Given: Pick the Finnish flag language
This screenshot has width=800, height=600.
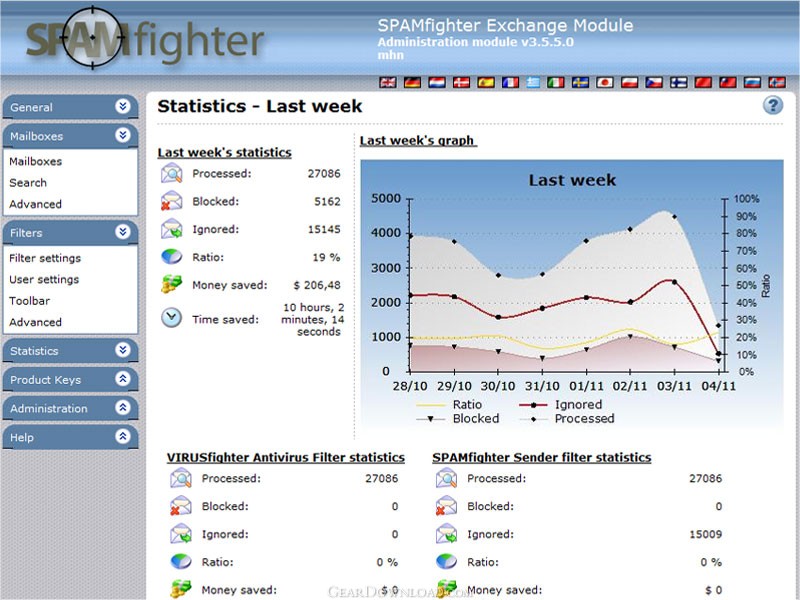Looking at the screenshot, I should point(679,82).
